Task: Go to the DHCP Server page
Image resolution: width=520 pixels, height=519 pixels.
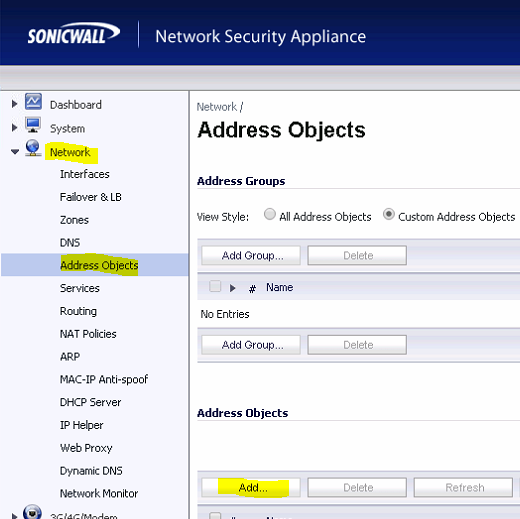Action: [x=90, y=402]
